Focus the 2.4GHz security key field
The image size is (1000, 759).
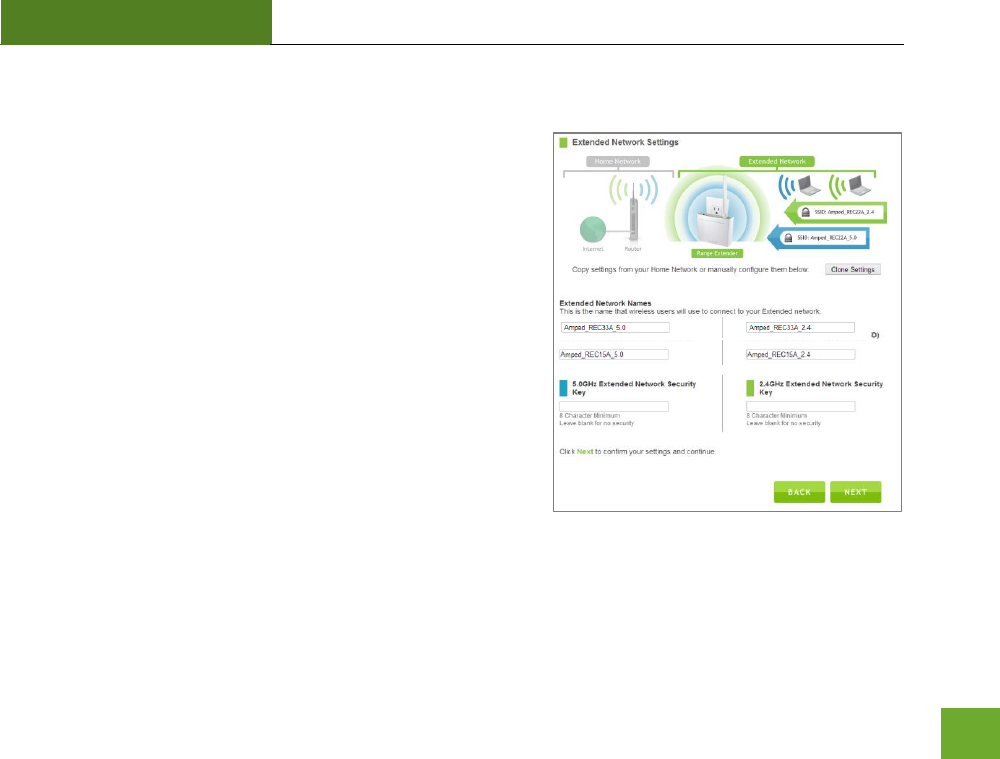(x=800, y=406)
